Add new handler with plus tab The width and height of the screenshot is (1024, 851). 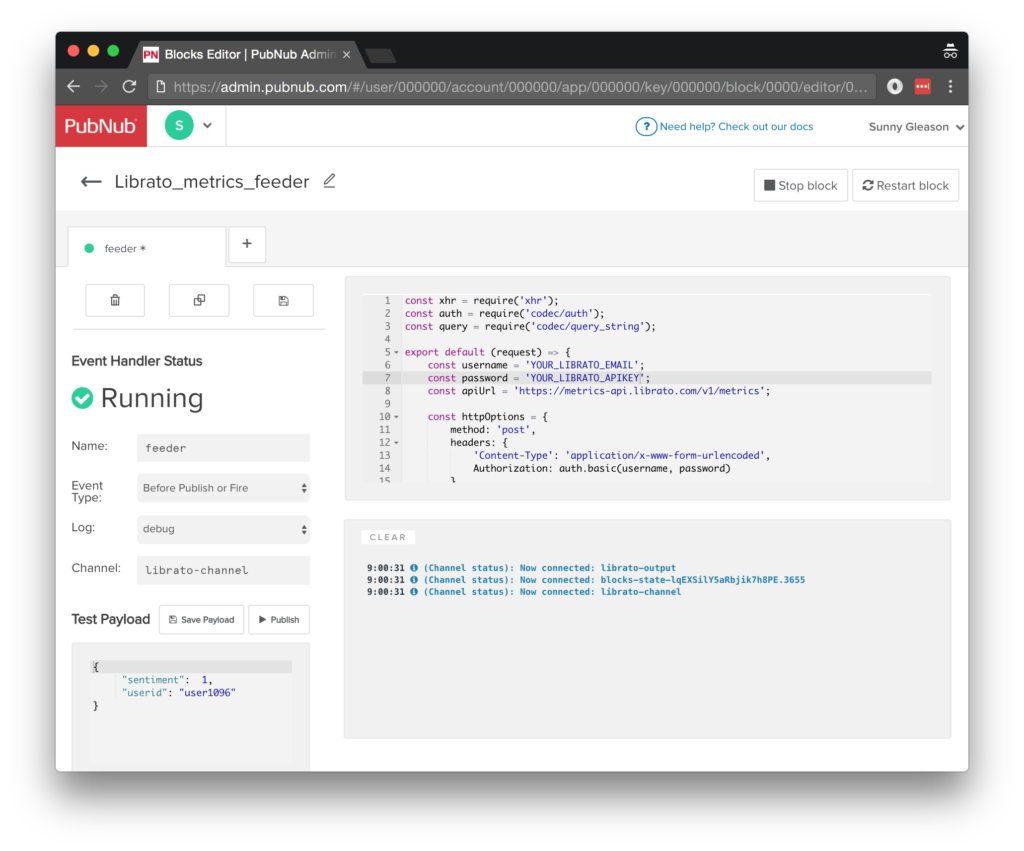247,245
